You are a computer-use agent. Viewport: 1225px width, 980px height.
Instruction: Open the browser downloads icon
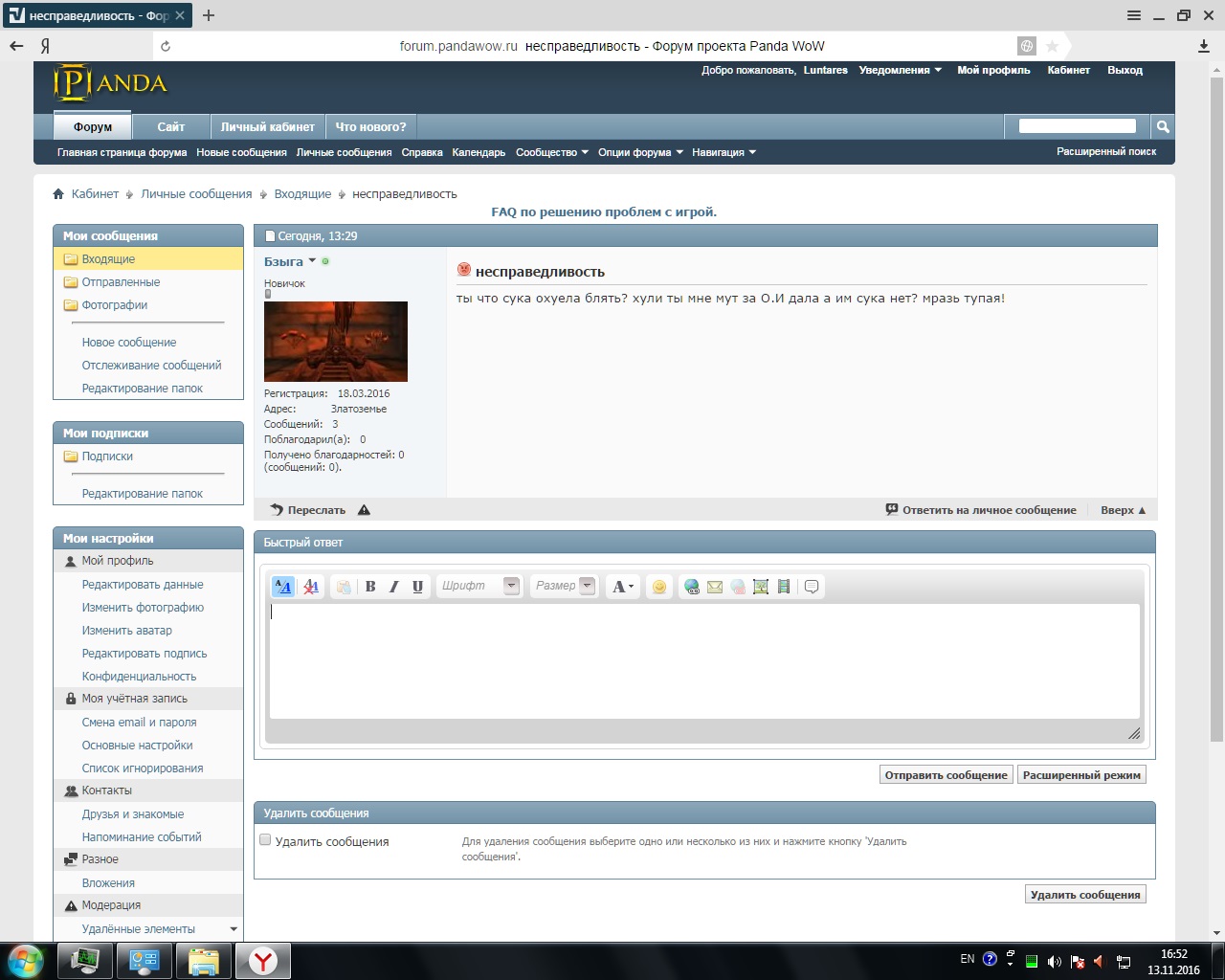(x=1204, y=46)
